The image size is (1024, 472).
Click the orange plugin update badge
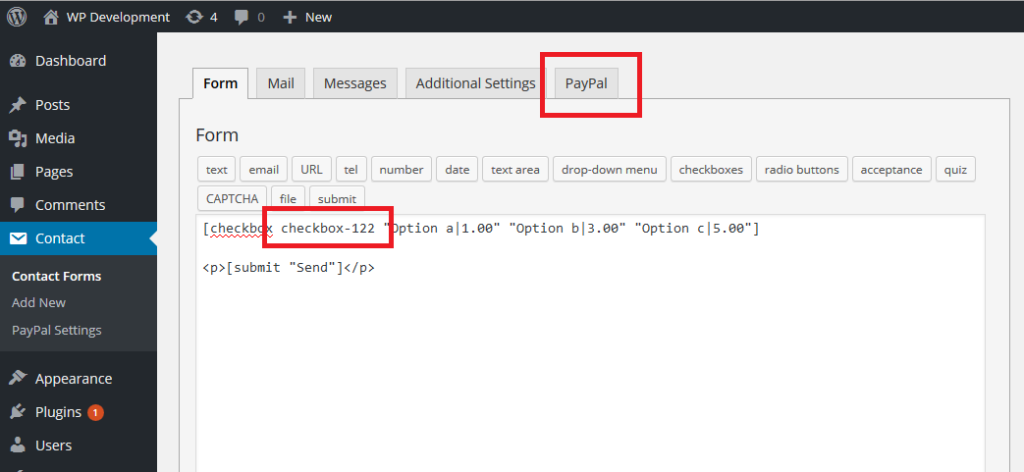tap(95, 413)
